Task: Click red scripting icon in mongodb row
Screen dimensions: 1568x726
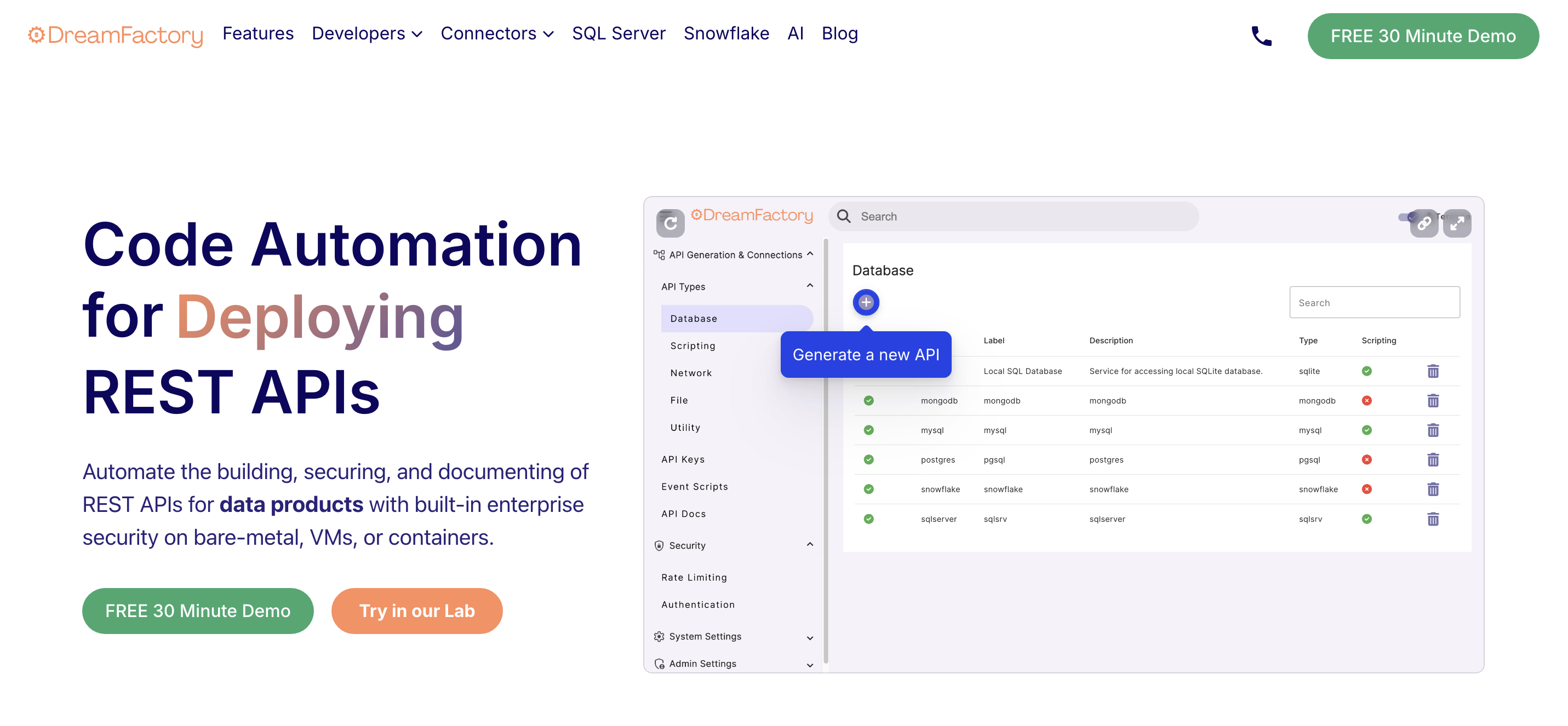Action: [1366, 400]
